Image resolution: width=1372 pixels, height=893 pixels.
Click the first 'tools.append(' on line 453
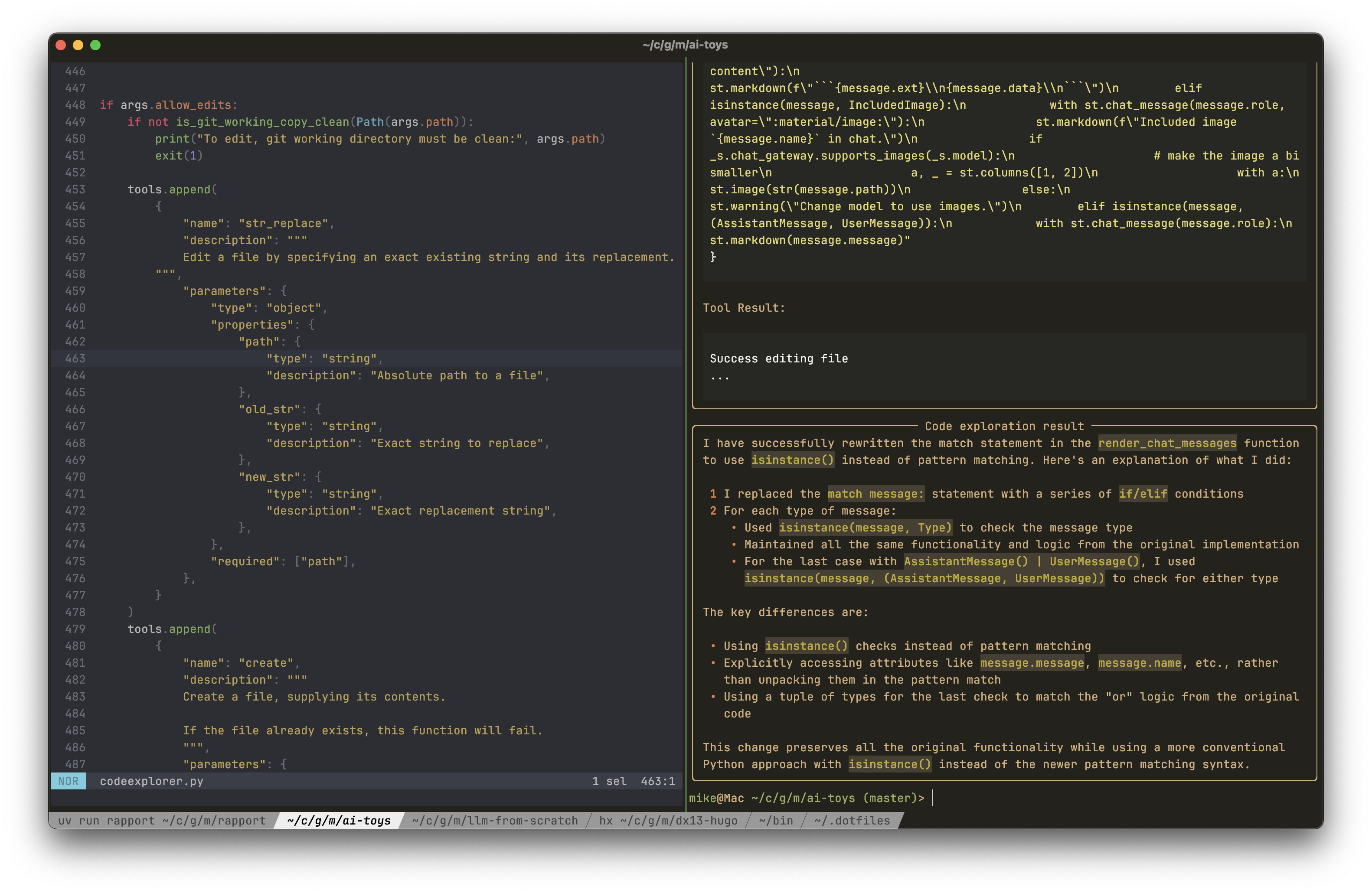tap(172, 189)
